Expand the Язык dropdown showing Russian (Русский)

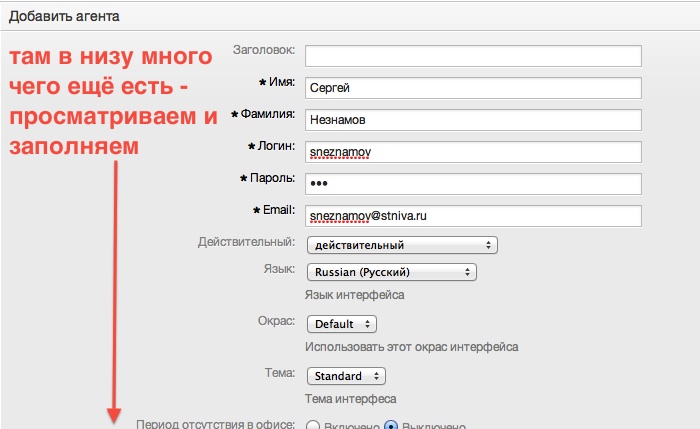pos(391,272)
